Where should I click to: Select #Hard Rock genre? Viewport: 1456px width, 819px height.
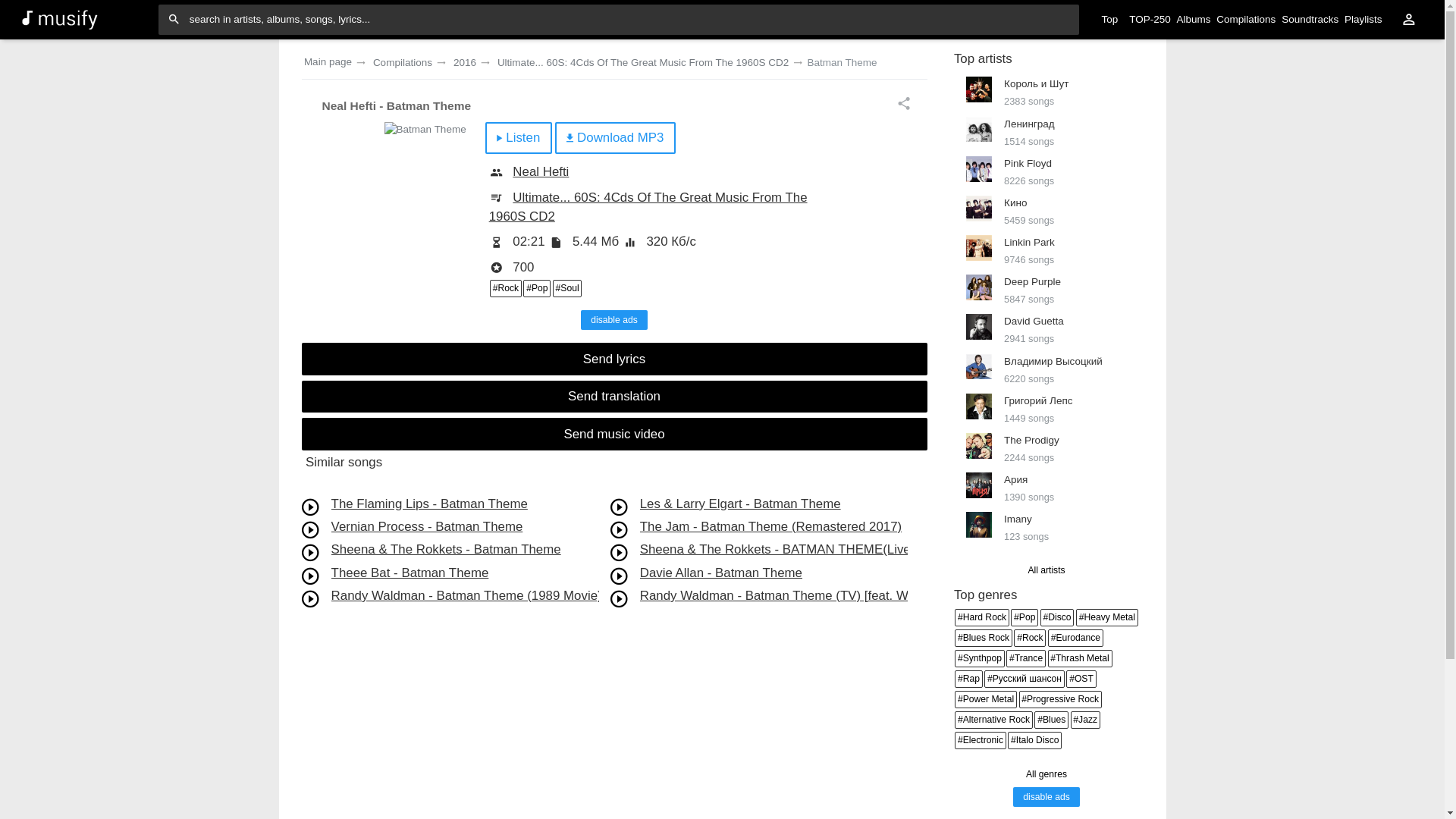[982, 618]
